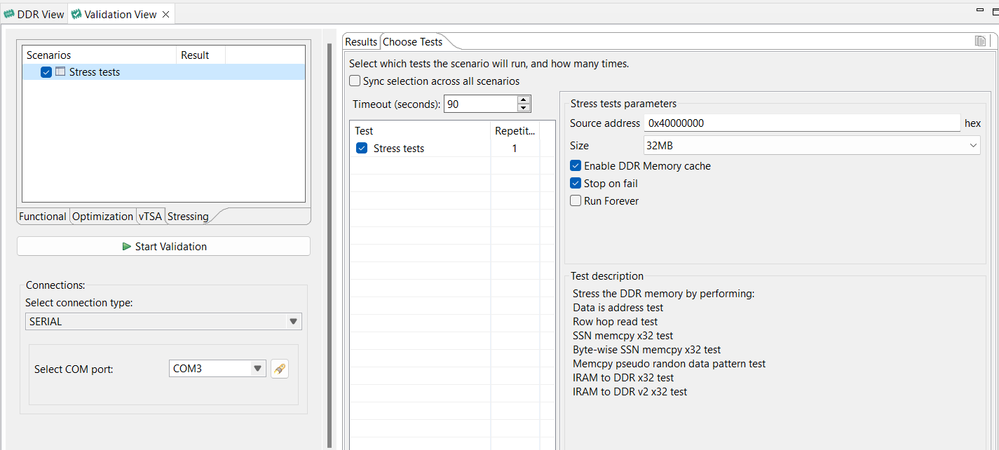Switch to the DDR View tab
This screenshot has height=450, width=999.
pos(36,14)
